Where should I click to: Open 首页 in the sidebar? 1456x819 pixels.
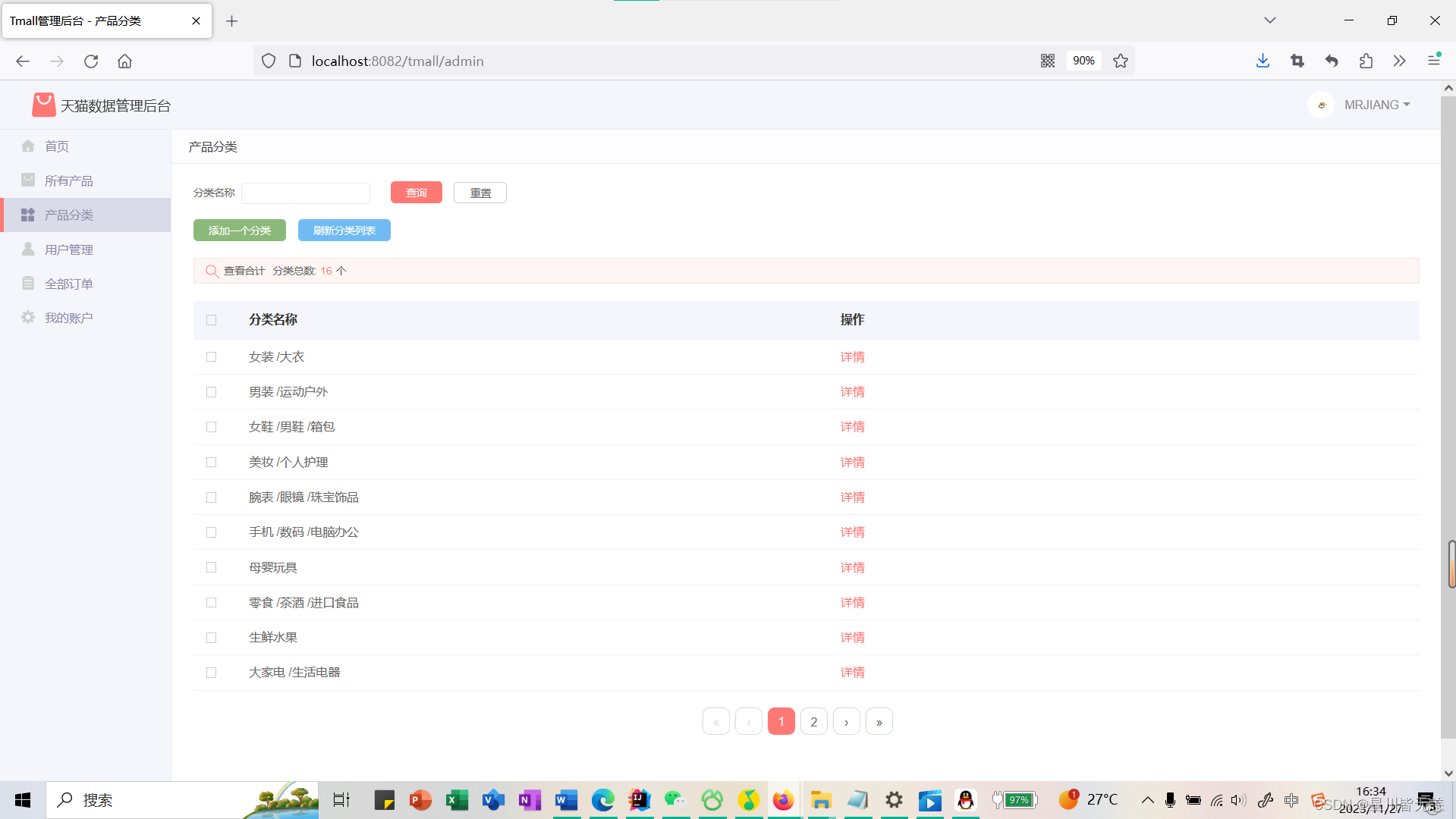(85, 146)
